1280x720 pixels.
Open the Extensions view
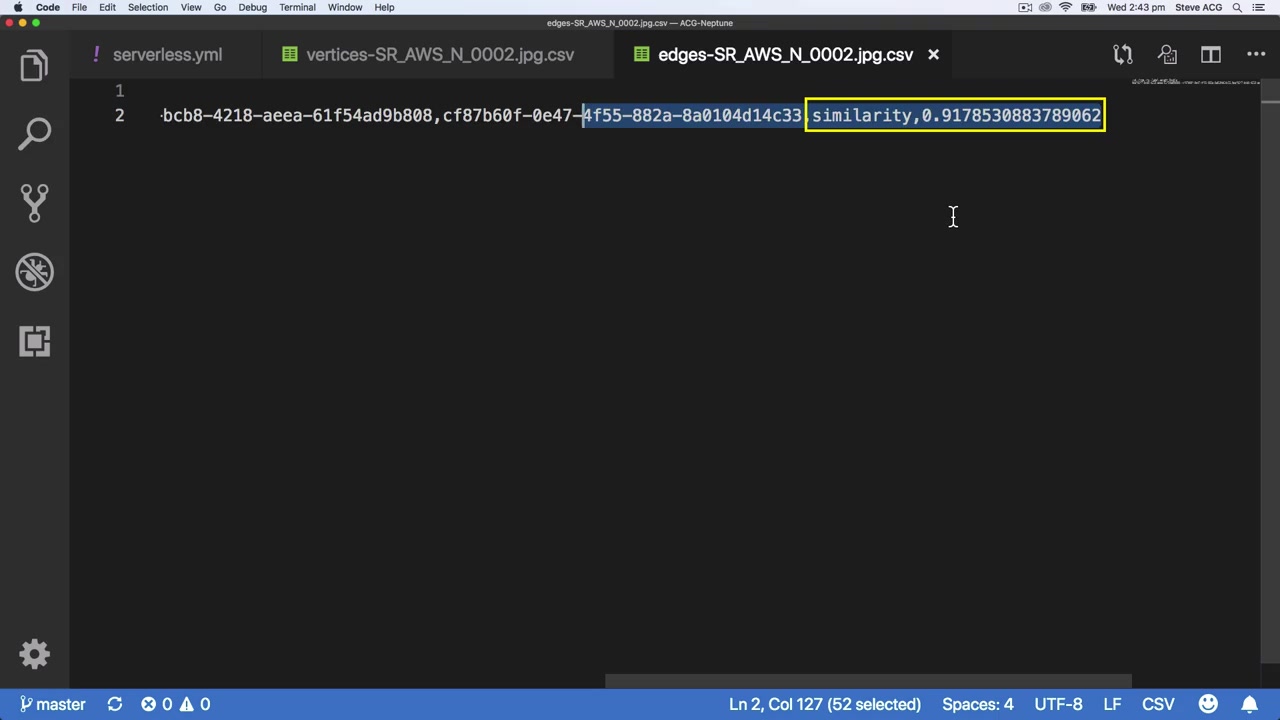tap(34, 341)
